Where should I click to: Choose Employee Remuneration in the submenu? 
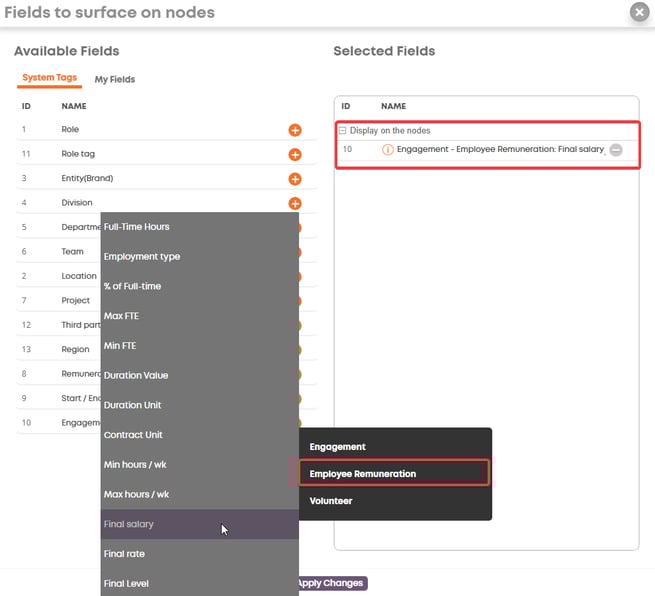pos(363,474)
